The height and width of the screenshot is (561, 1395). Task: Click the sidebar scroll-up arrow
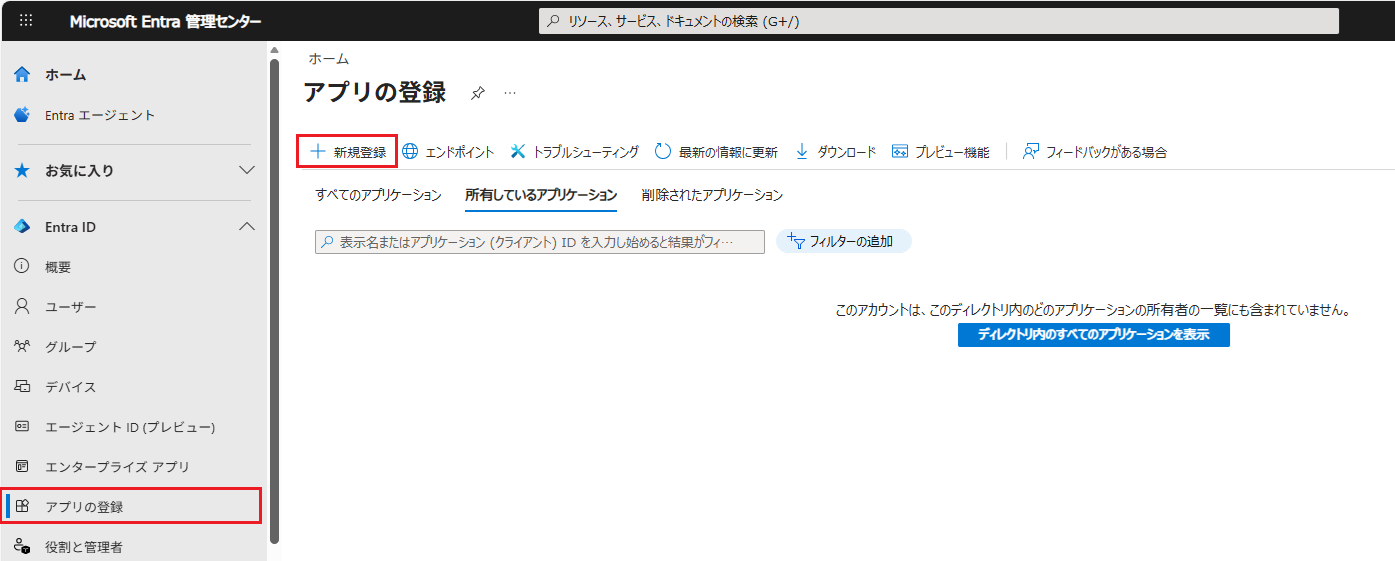click(x=274, y=49)
